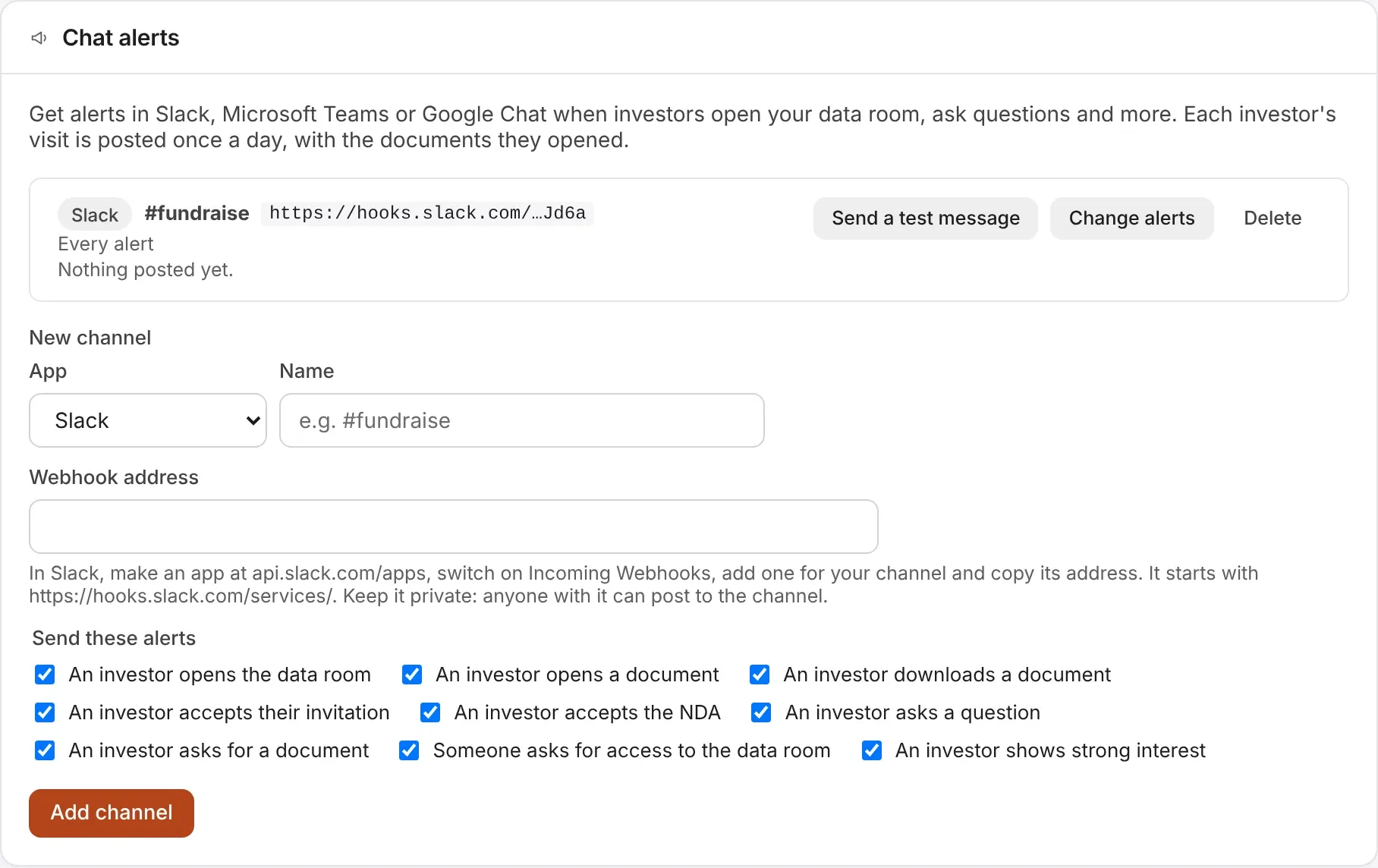Viewport: 1378px width, 868px height.
Task: Uncheck An investor accepts their invitation
Action: click(45, 712)
